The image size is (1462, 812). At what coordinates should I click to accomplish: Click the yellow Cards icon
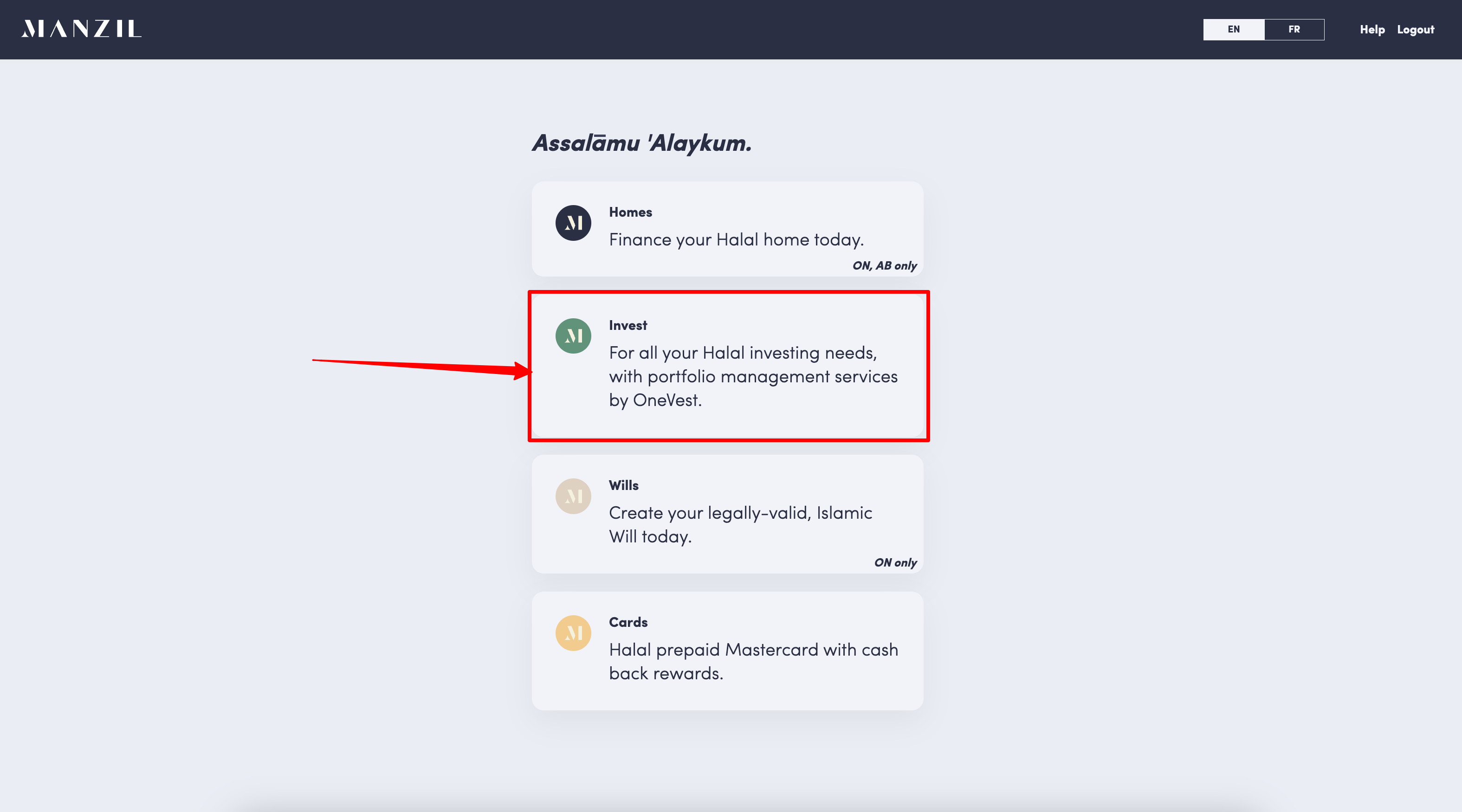(573, 633)
